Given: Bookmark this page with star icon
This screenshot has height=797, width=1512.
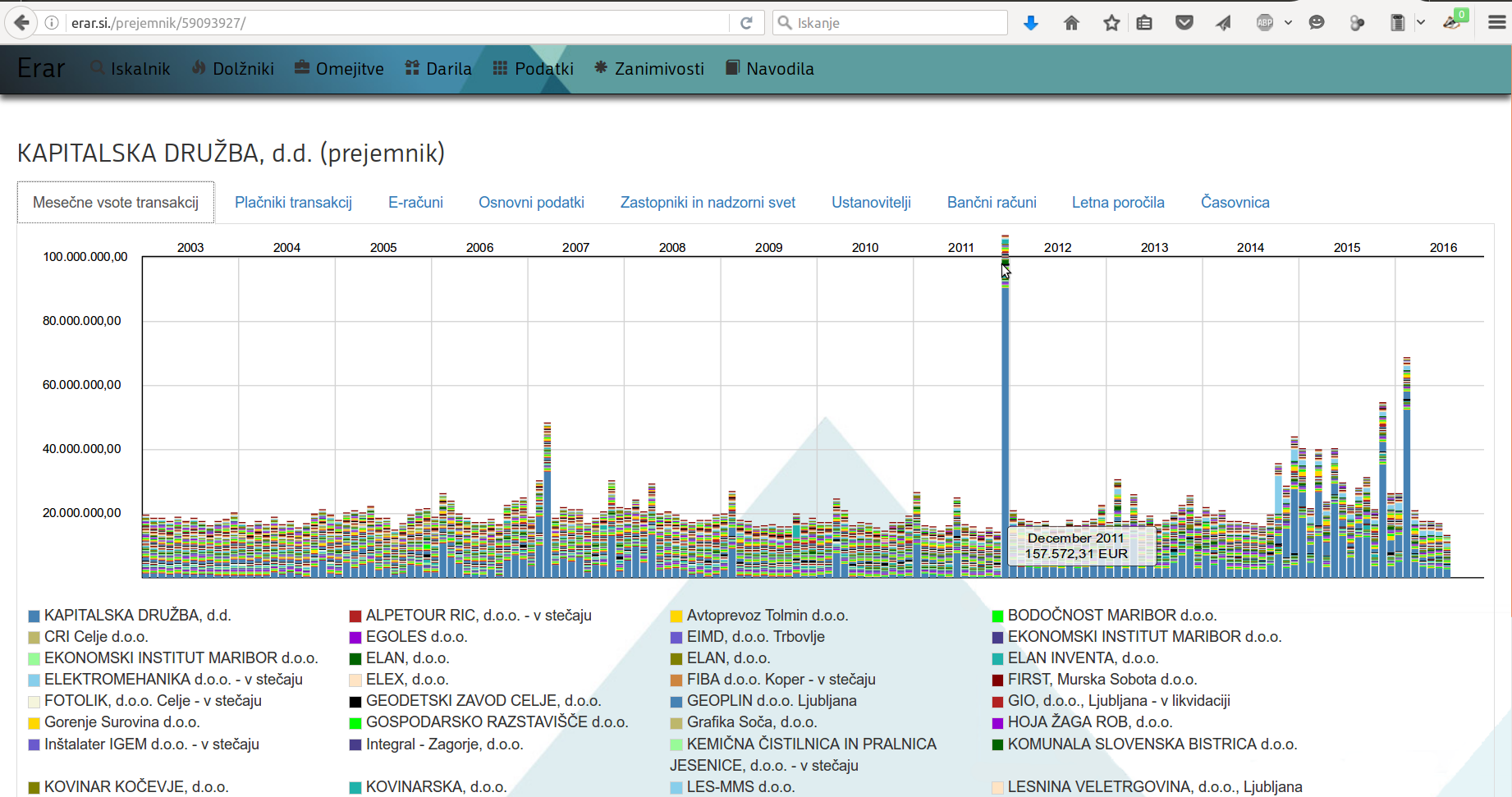Looking at the screenshot, I should 1111,23.
